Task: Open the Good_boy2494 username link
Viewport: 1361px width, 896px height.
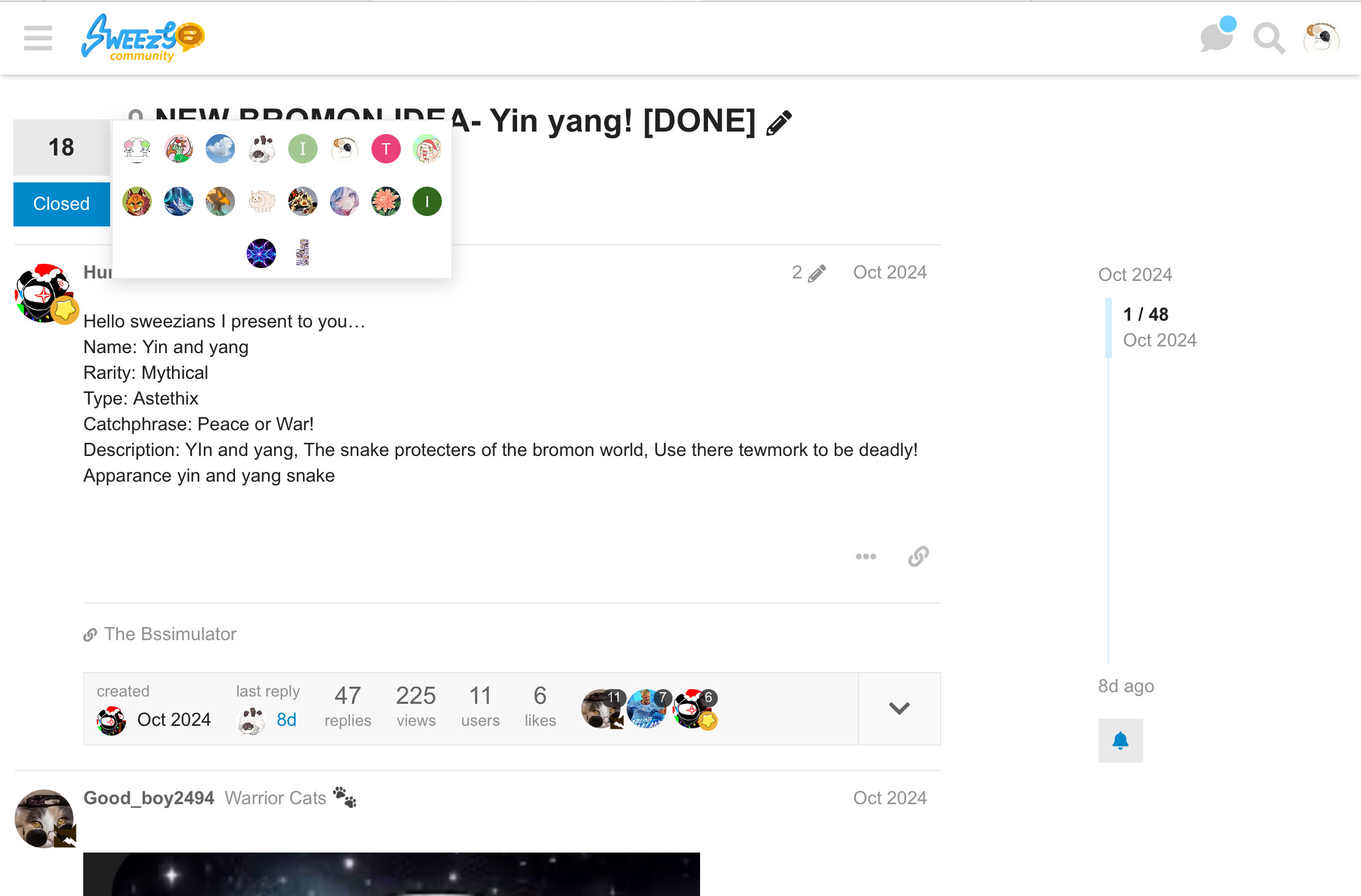Action: [x=149, y=798]
